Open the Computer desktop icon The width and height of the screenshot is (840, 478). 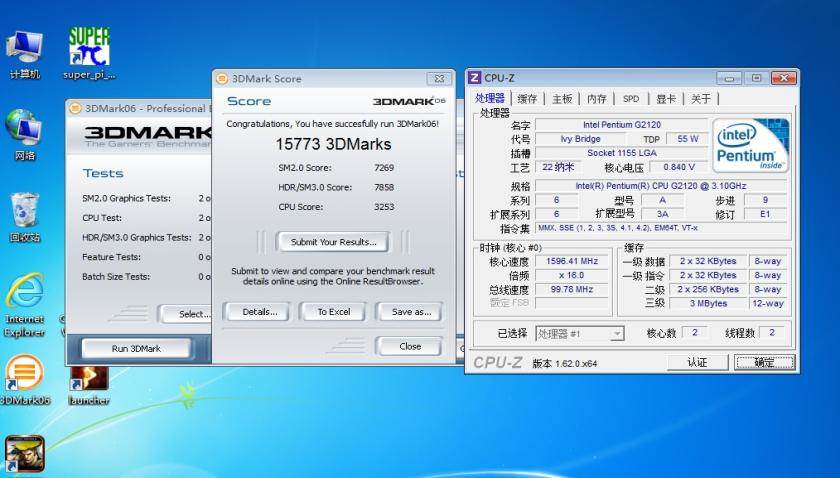(x=24, y=54)
